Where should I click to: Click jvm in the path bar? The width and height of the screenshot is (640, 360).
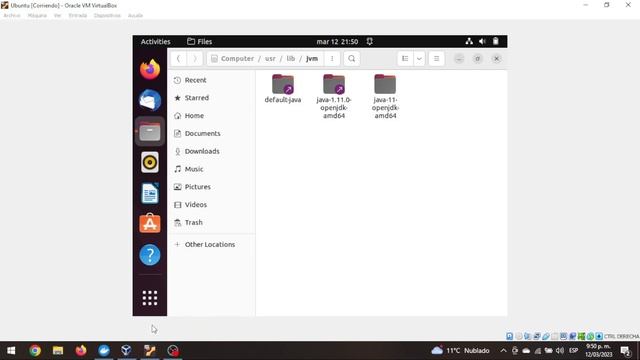click(312, 59)
